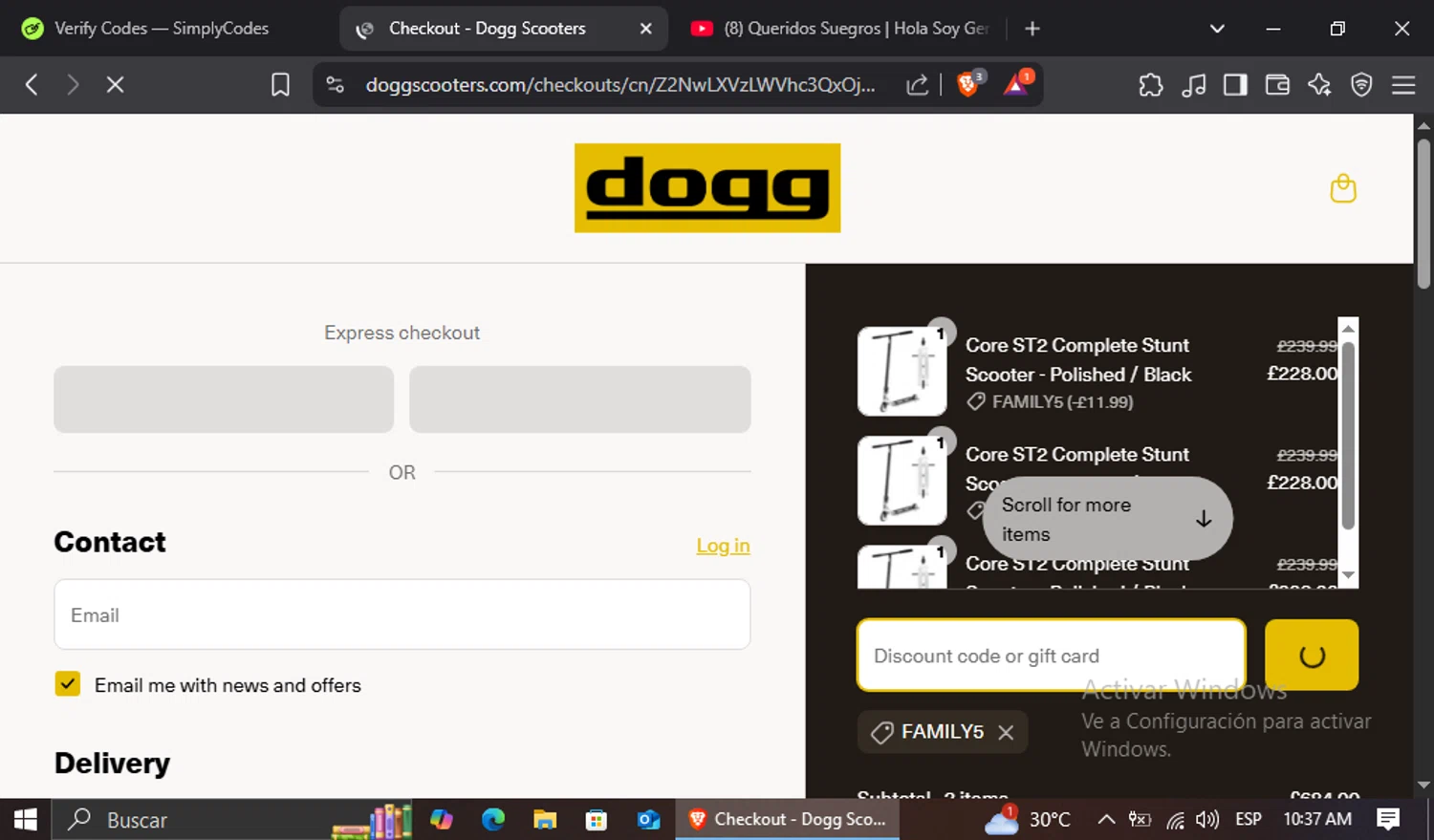This screenshot has height=840, width=1434.
Task: Bookmark this checkout page
Action: [280, 85]
